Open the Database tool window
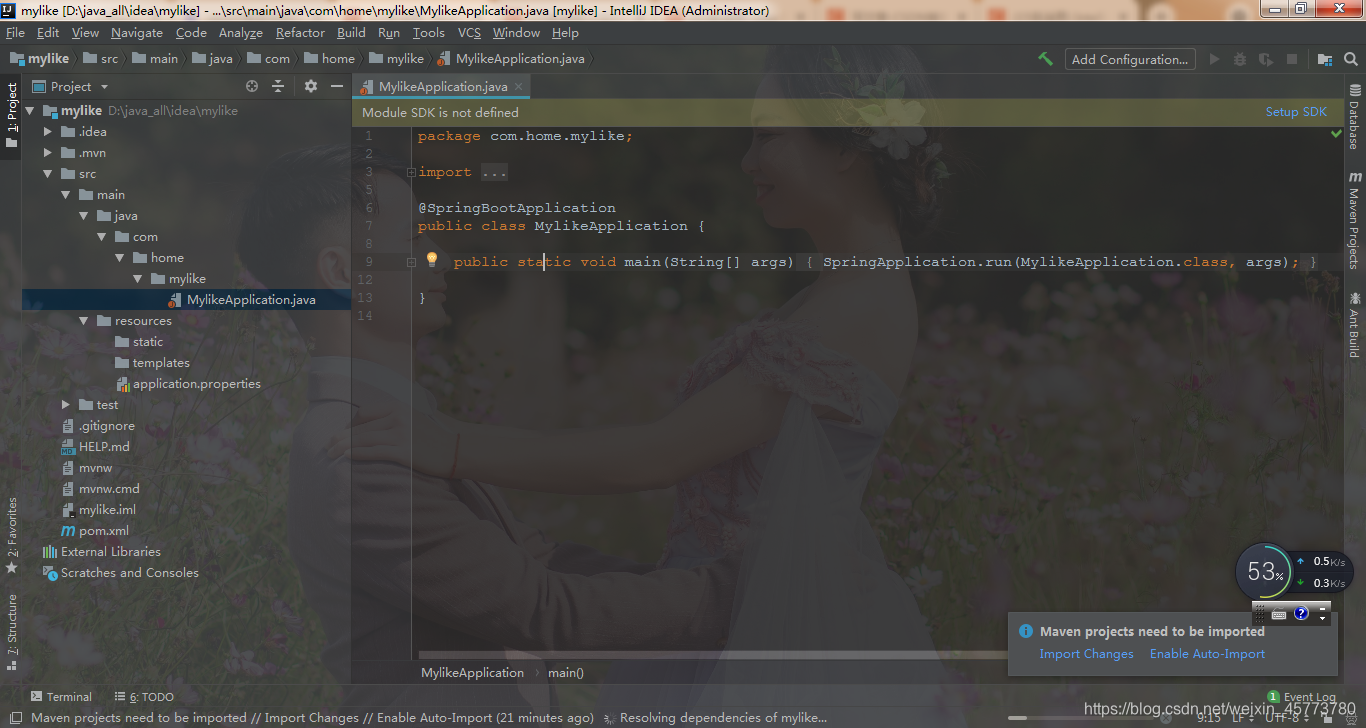Viewport: 1366px width, 728px height. (1354, 117)
